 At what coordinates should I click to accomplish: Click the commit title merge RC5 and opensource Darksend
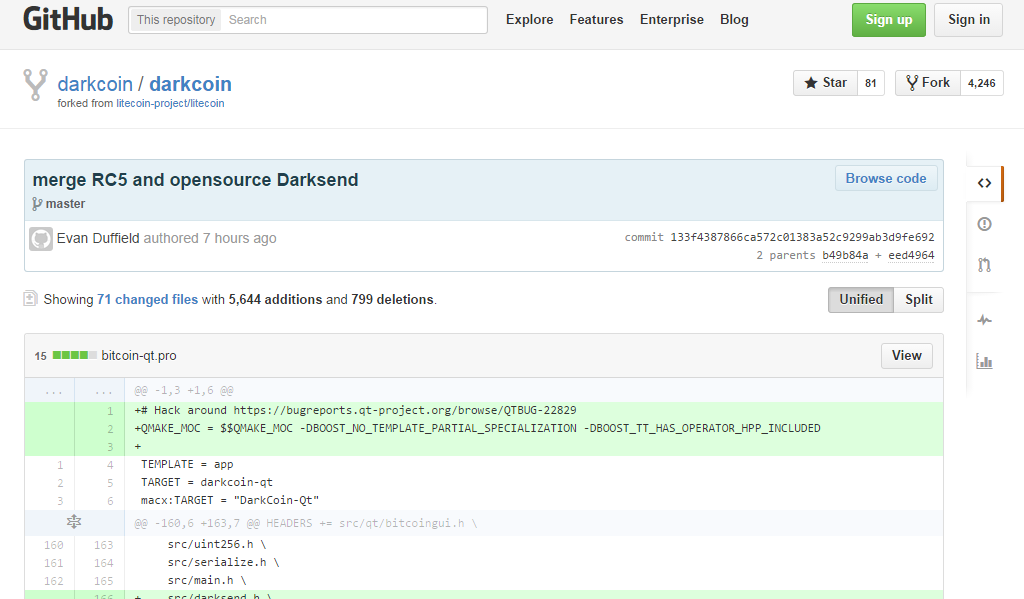(195, 180)
